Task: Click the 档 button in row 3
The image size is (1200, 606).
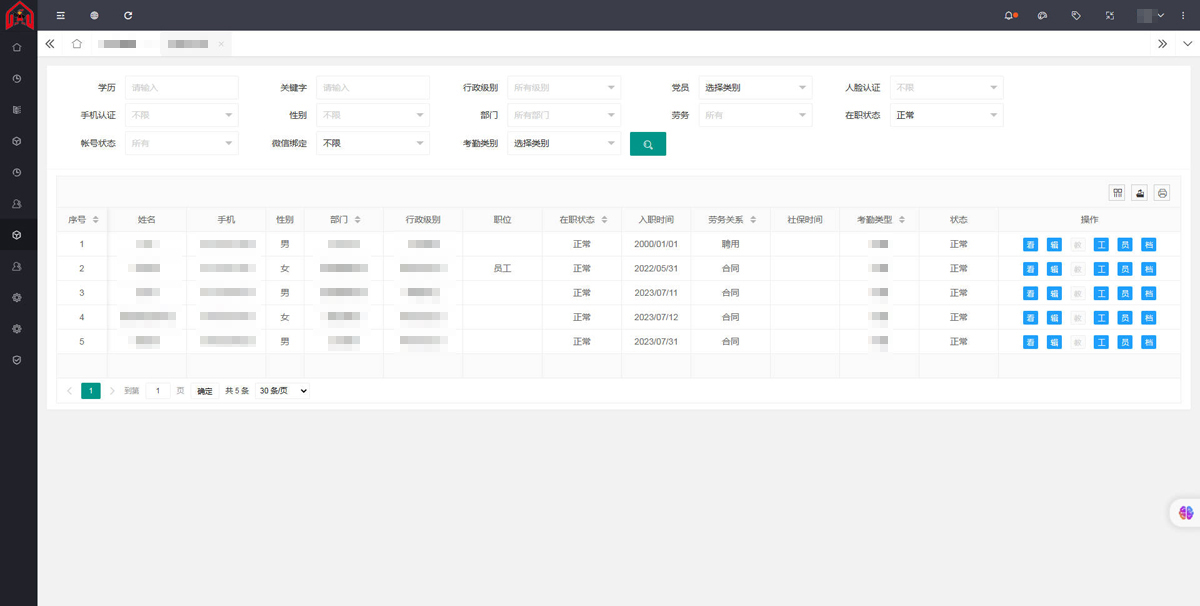Action: 1148,293
